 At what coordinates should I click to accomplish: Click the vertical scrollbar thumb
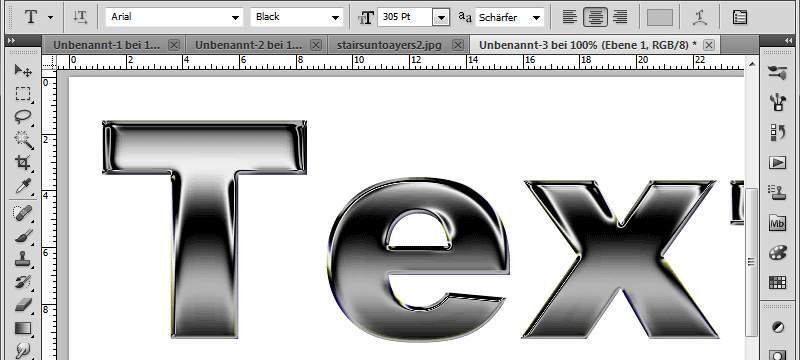coord(751,262)
